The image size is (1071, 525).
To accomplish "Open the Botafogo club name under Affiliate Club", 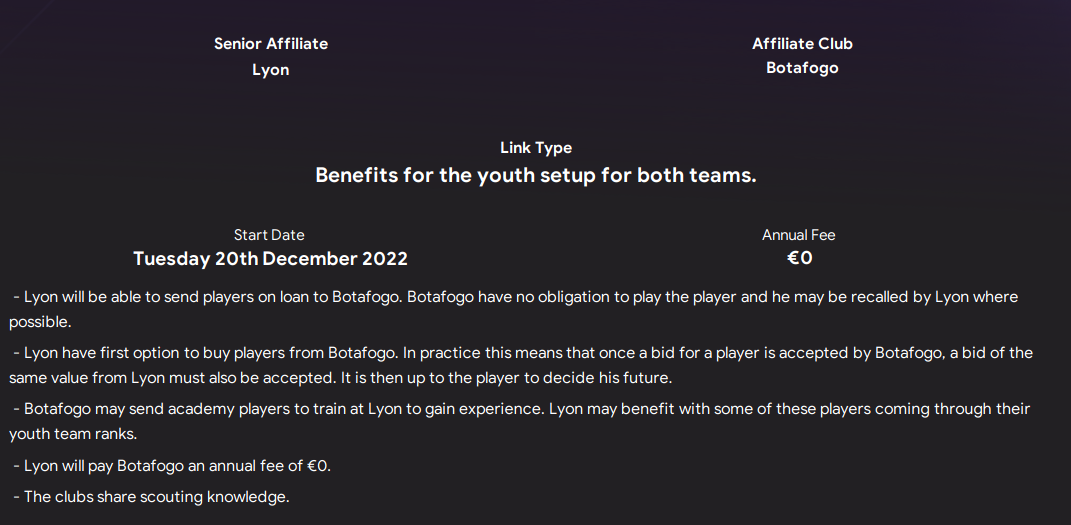I will pos(802,68).
